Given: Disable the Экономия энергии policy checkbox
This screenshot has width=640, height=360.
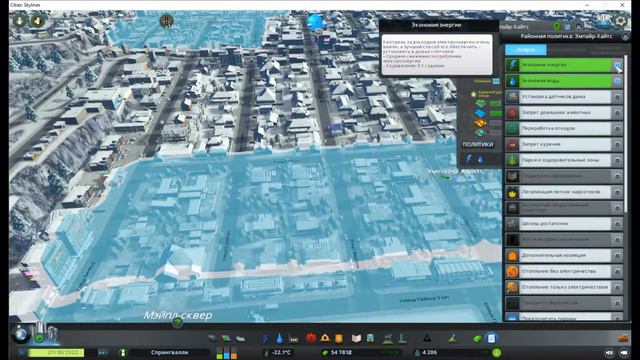Looking at the screenshot, I should 617,65.
